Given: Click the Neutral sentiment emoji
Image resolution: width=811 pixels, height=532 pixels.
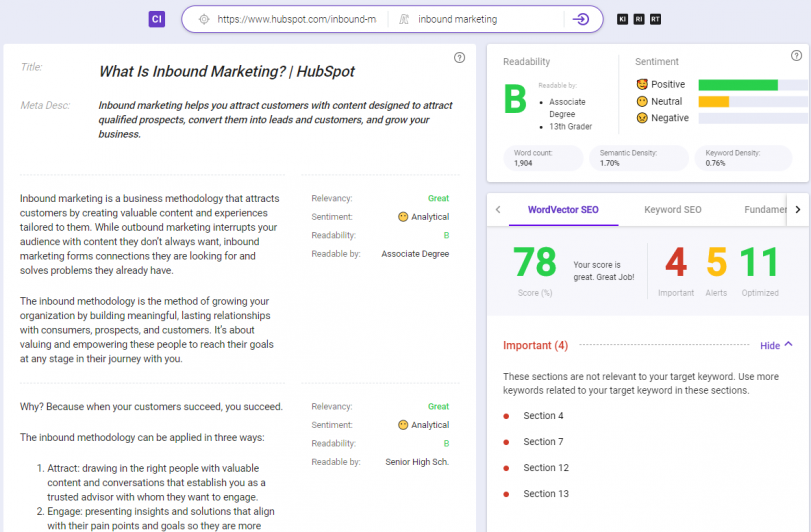Looking at the screenshot, I should click(642, 101).
